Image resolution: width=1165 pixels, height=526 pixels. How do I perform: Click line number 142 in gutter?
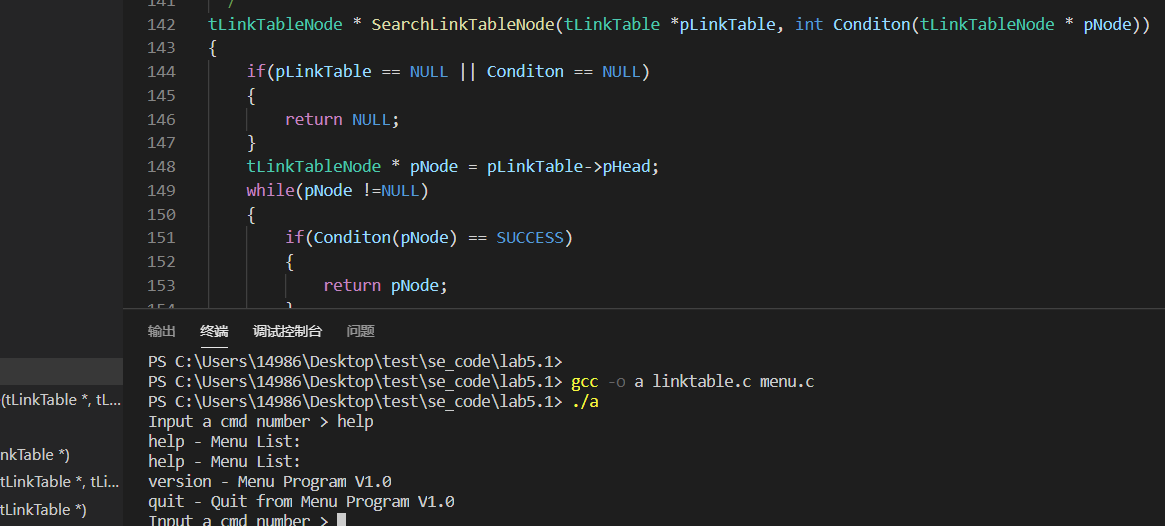click(x=160, y=24)
